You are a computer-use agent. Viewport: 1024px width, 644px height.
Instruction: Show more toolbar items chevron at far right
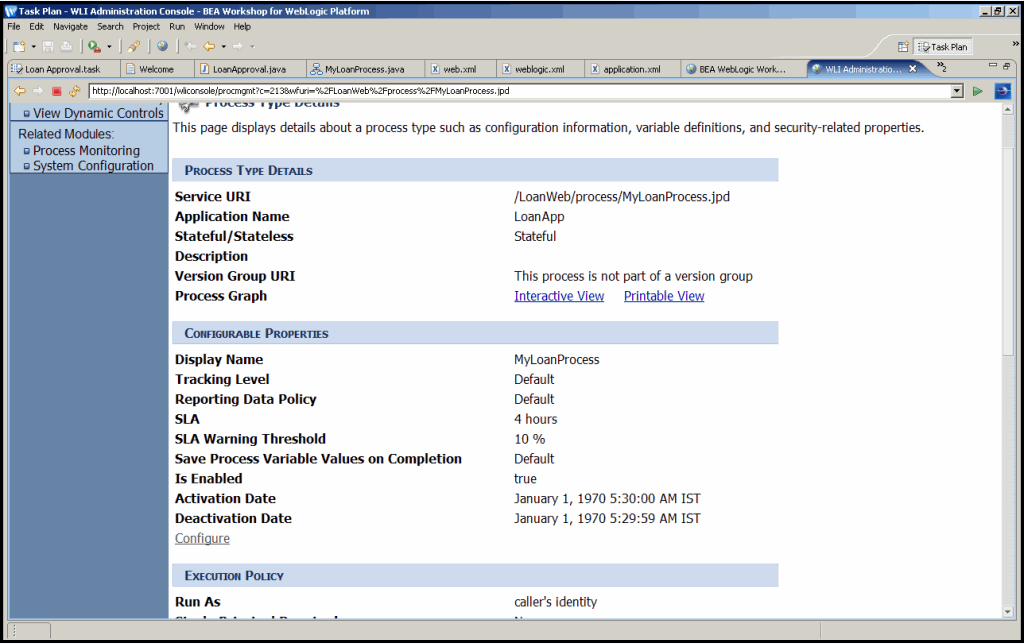coord(1016,44)
